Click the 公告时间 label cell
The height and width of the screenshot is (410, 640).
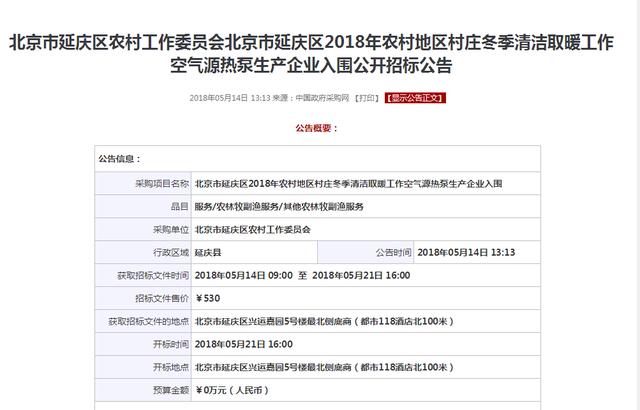(x=366, y=252)
